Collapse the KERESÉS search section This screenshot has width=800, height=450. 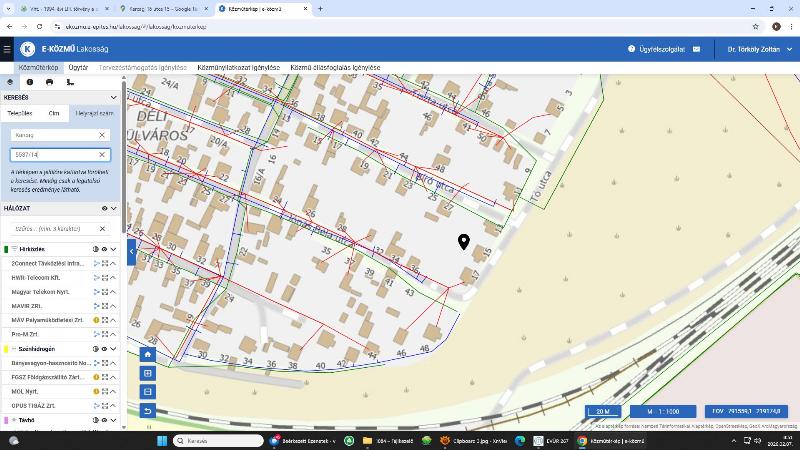(x=114, y=98)
